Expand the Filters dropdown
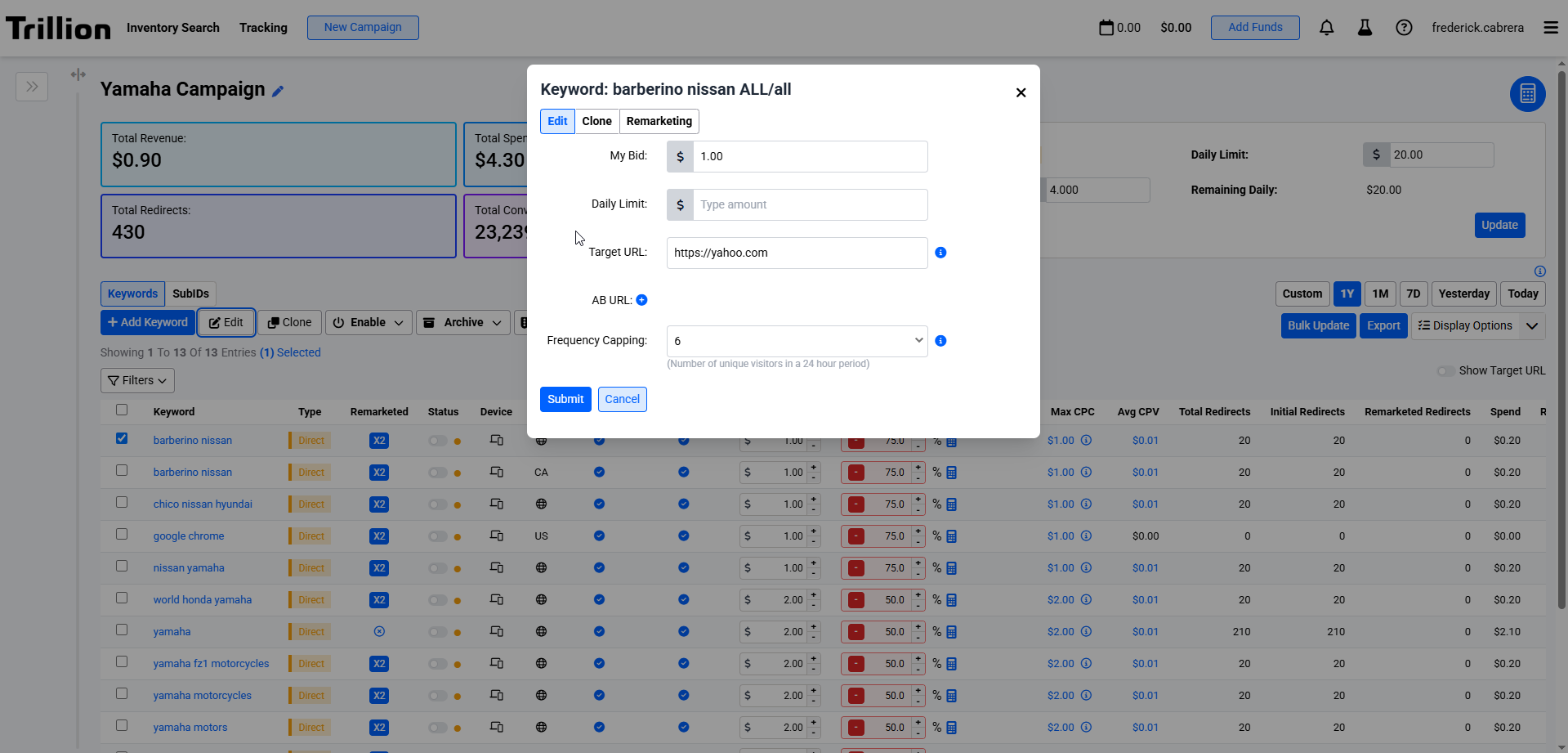Screen dimensions: 1568x753 pos(137,380)
